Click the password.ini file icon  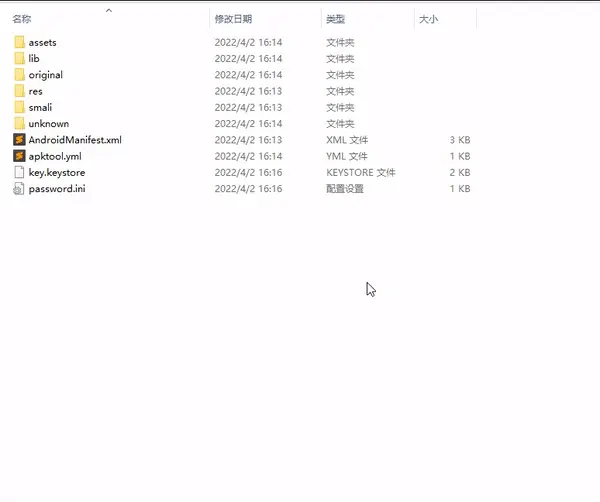point(19,189)
